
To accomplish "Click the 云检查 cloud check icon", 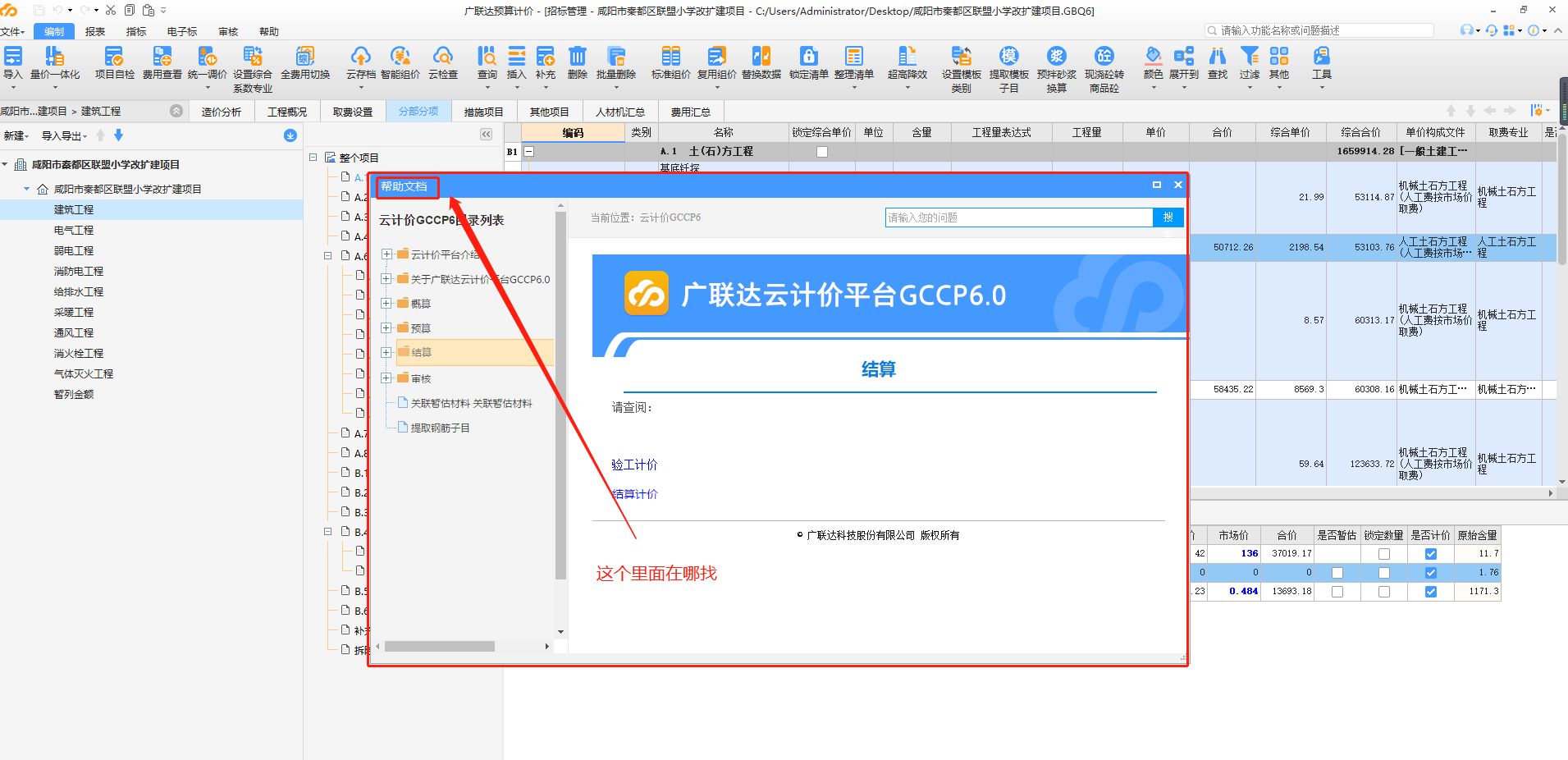I will coord(443,56).
